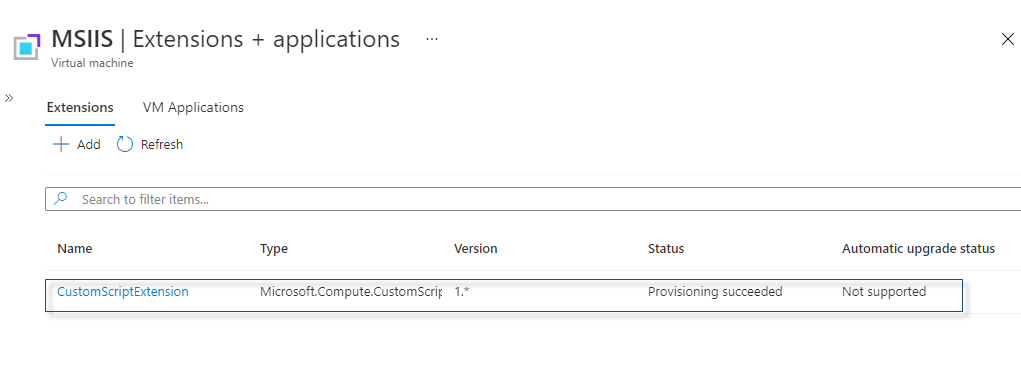
Task: Open the CustomScriptExtension link
Action: (123, 291)
